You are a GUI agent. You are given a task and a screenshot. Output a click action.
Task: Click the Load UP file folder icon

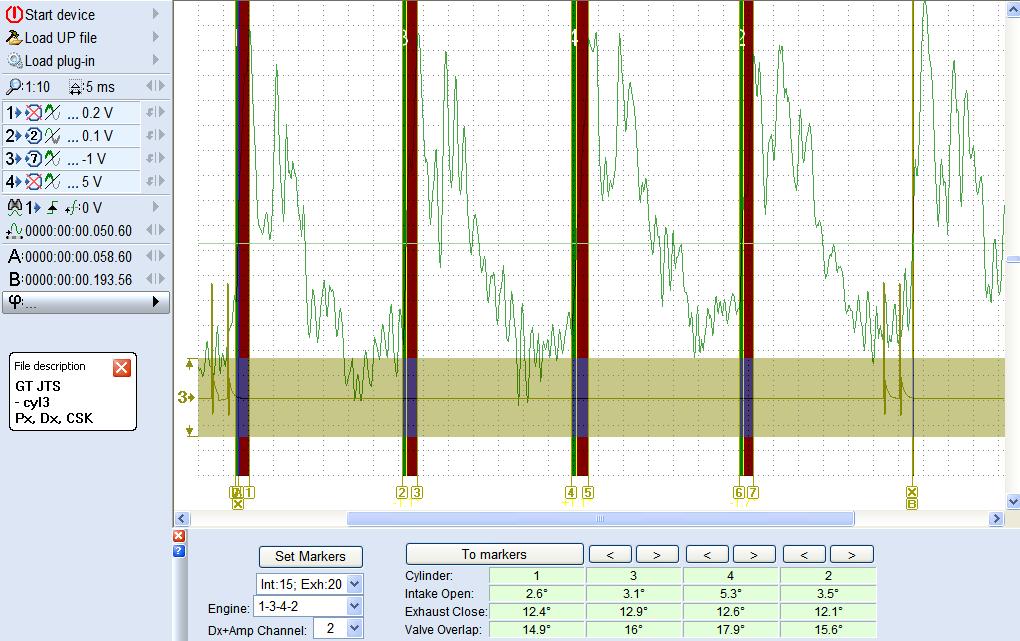click(x=14, y=38)
